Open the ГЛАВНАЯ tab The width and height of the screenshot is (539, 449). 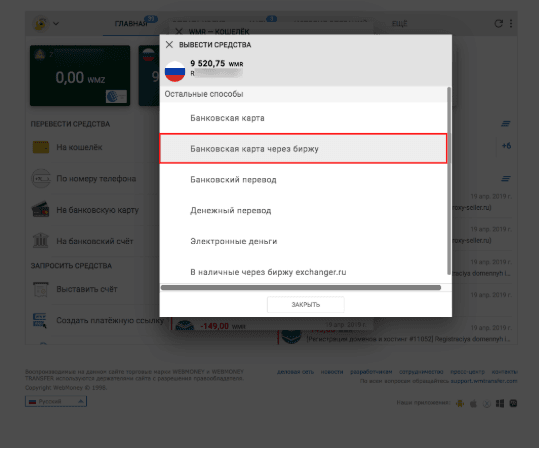pyautogui.click(x=131, y=24)
